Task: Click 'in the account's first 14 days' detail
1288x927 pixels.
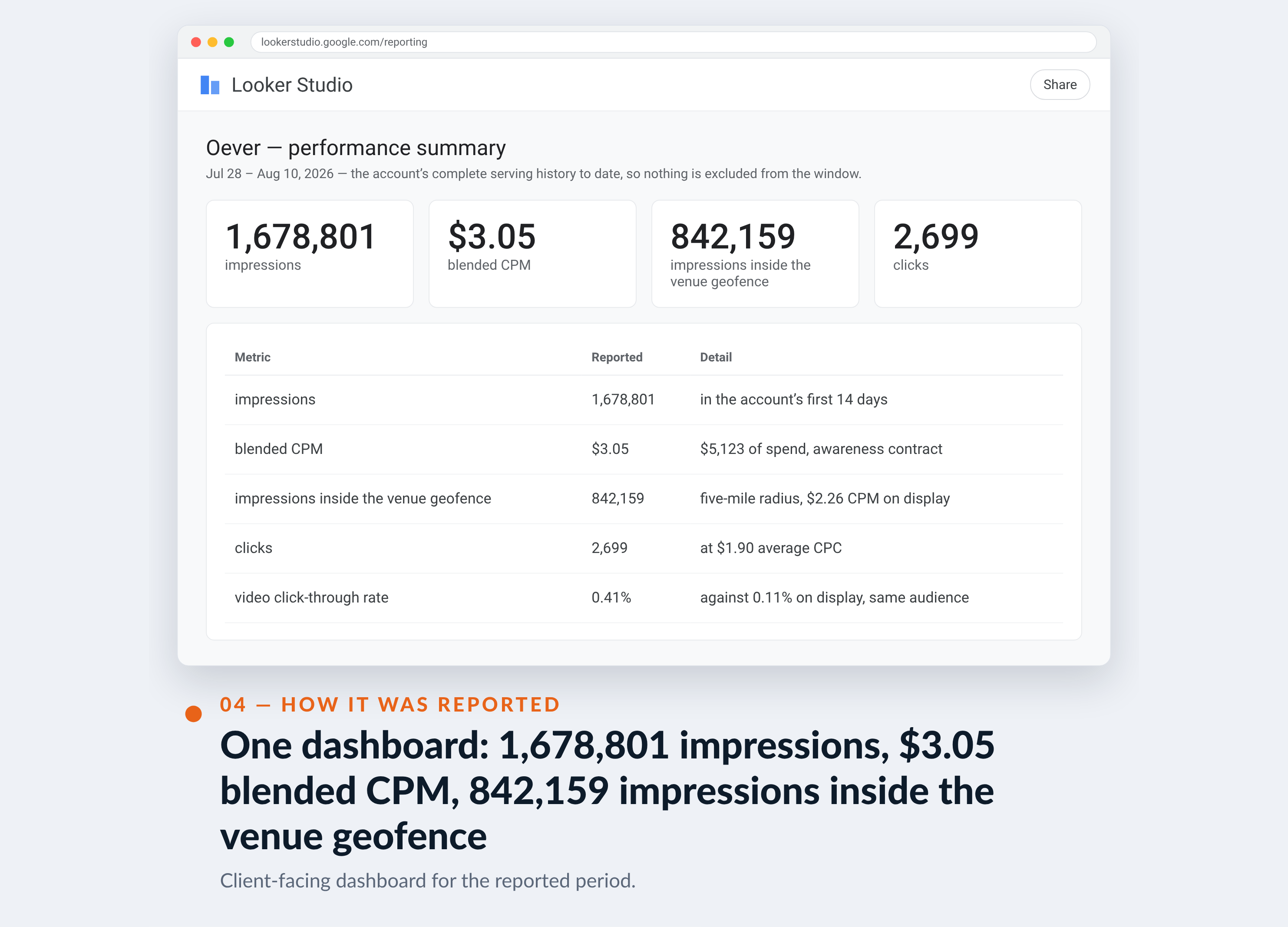Action: [793, 399]
